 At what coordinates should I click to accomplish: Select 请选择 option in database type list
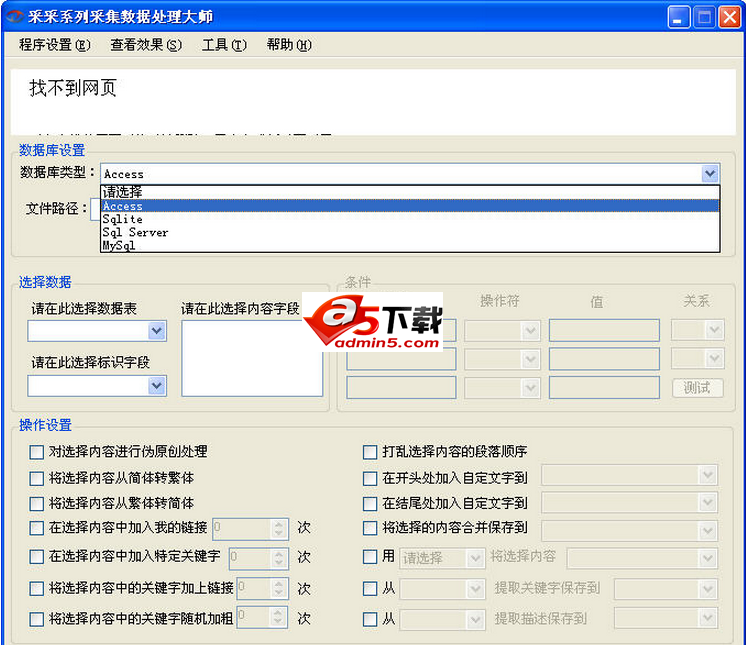(x=410, y=192)
